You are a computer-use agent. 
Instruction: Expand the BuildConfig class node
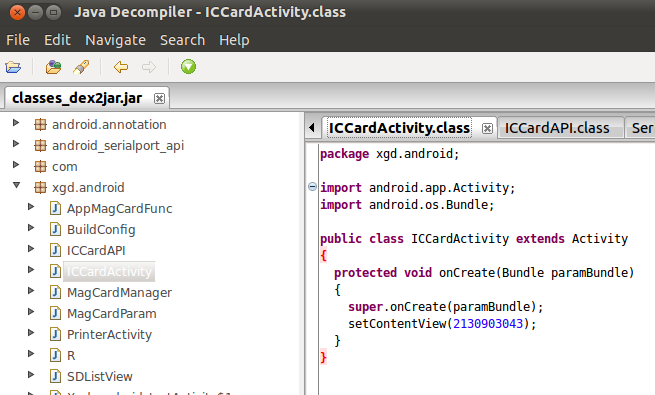31,228
